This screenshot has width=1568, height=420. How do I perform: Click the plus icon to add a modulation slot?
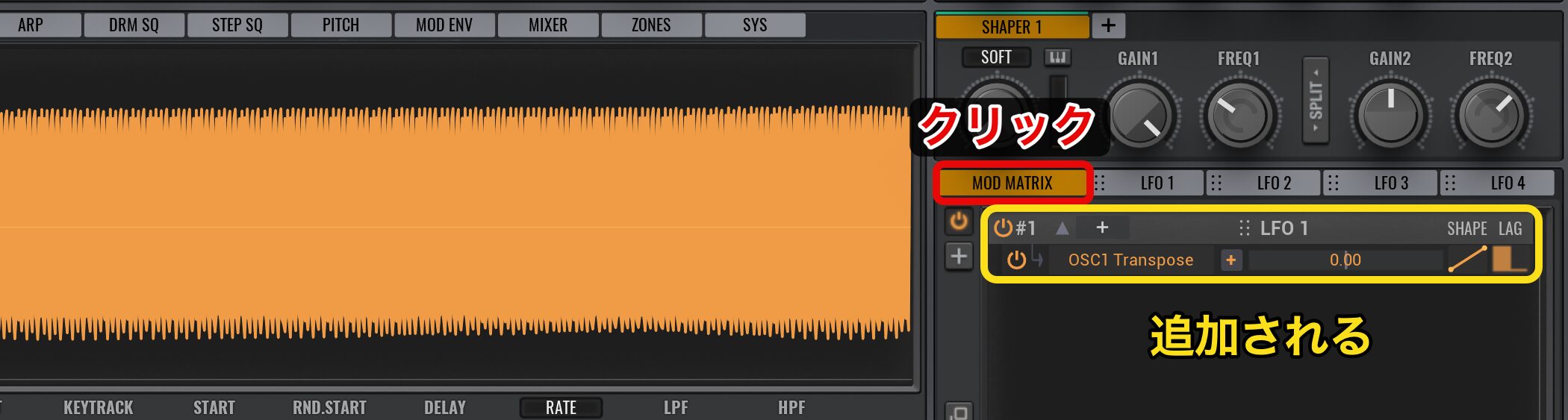959,257
